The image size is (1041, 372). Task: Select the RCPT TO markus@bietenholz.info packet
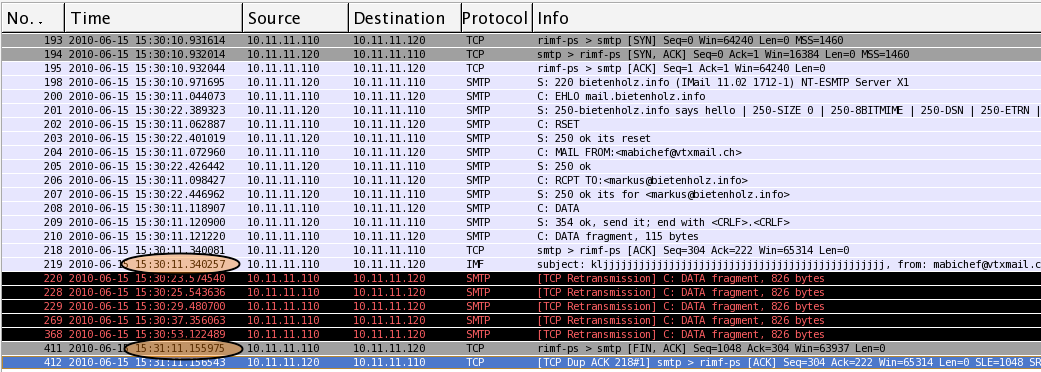tap(520, 180)
